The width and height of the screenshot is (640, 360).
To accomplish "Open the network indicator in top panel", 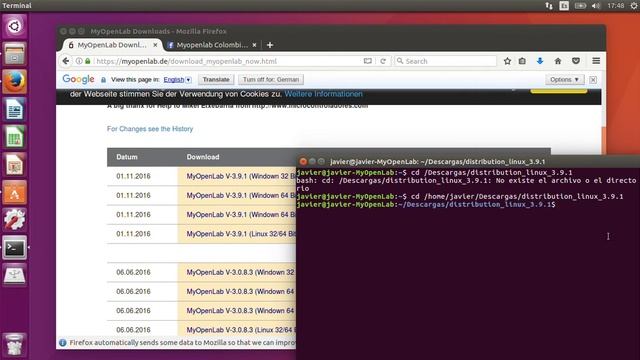I will (x=549, y=6).
